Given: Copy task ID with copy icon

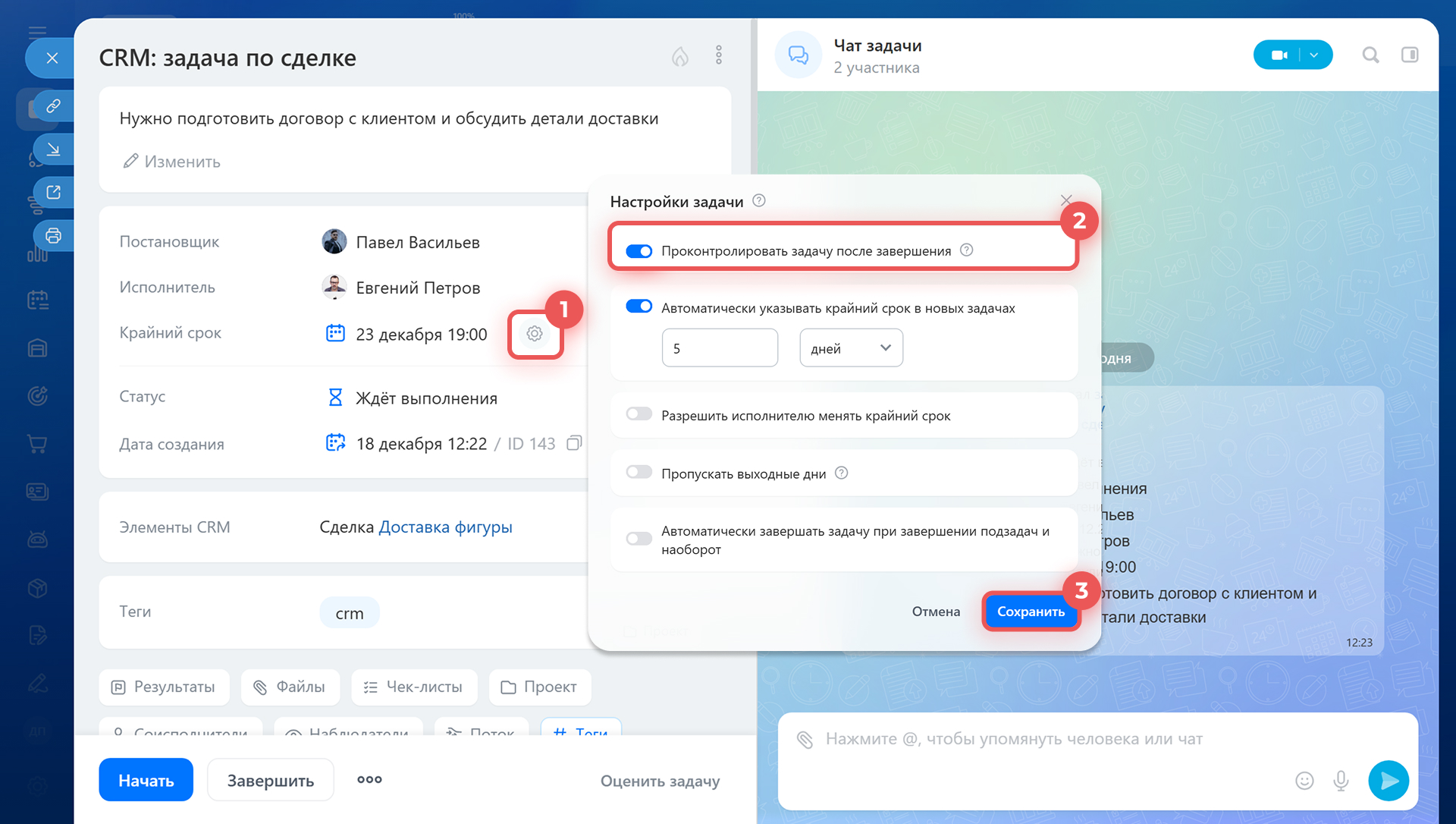Looking at the screenshot, I should click(x=574, y=443).
